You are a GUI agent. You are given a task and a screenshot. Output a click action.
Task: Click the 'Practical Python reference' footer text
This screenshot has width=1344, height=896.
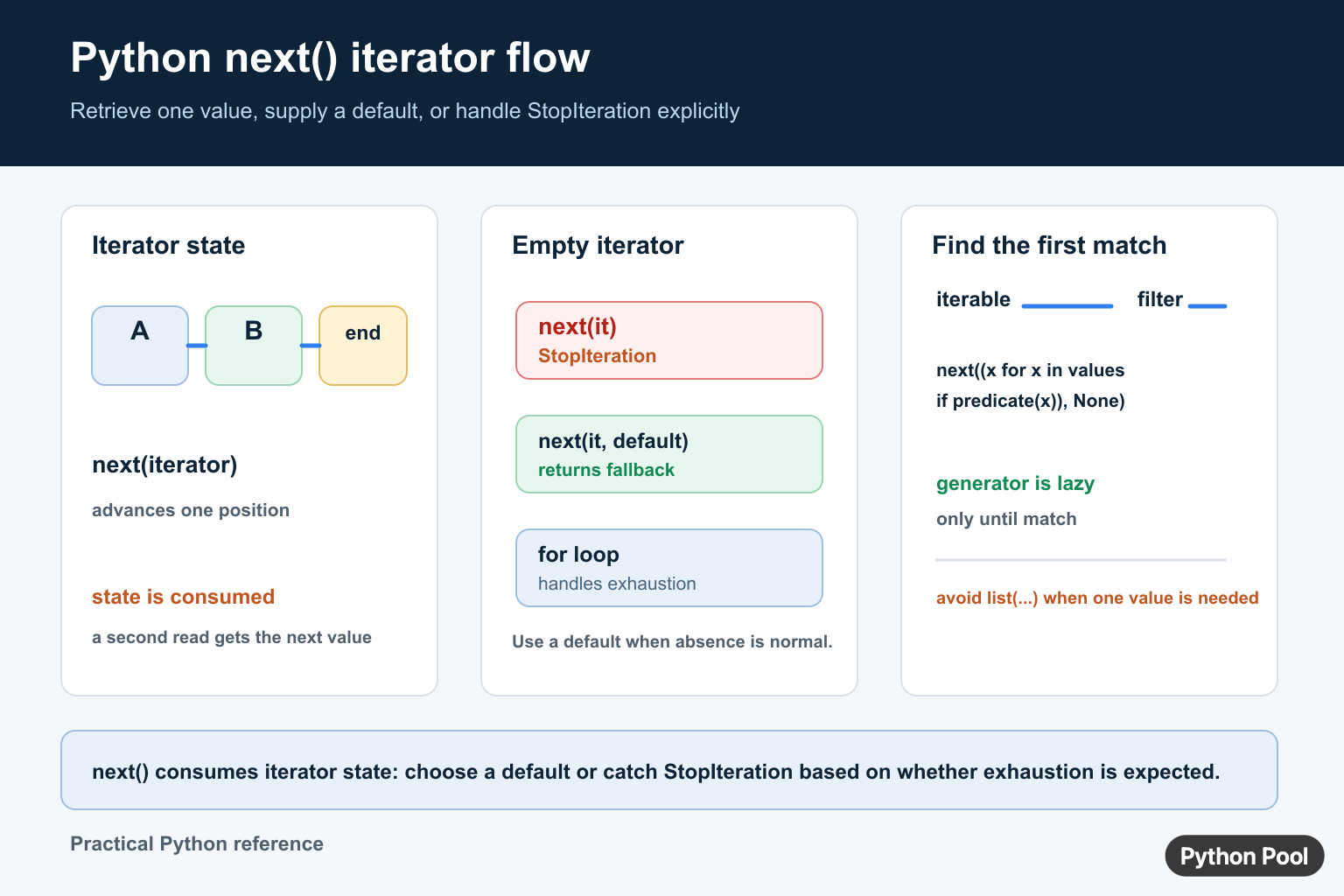click(197, 843)
